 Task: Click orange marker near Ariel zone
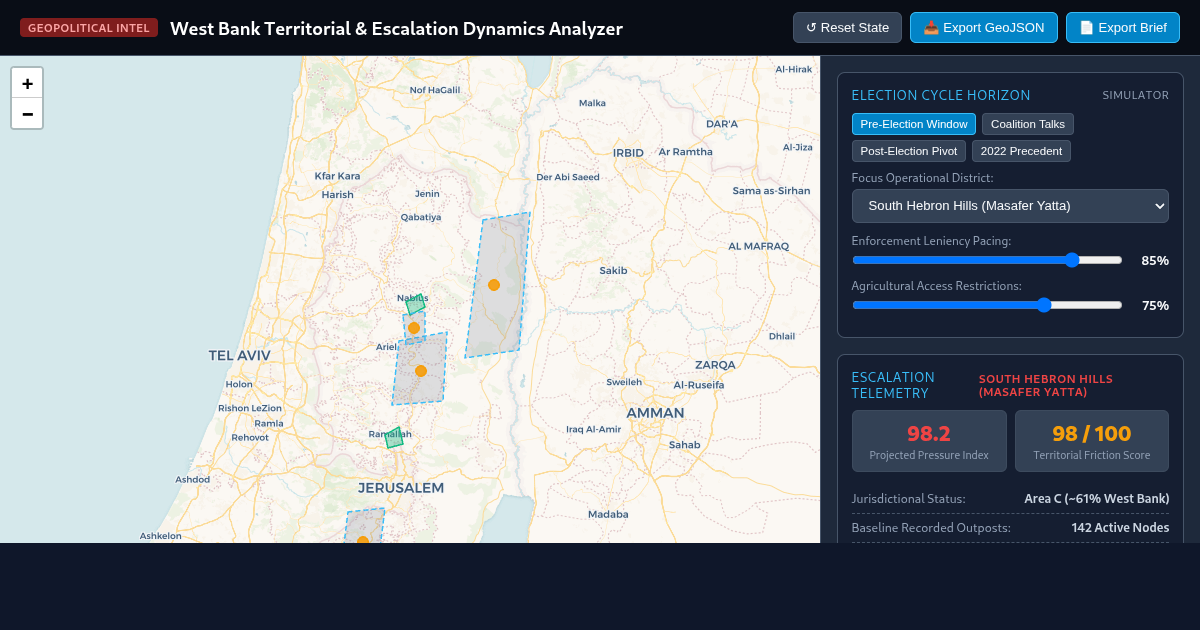421,371
